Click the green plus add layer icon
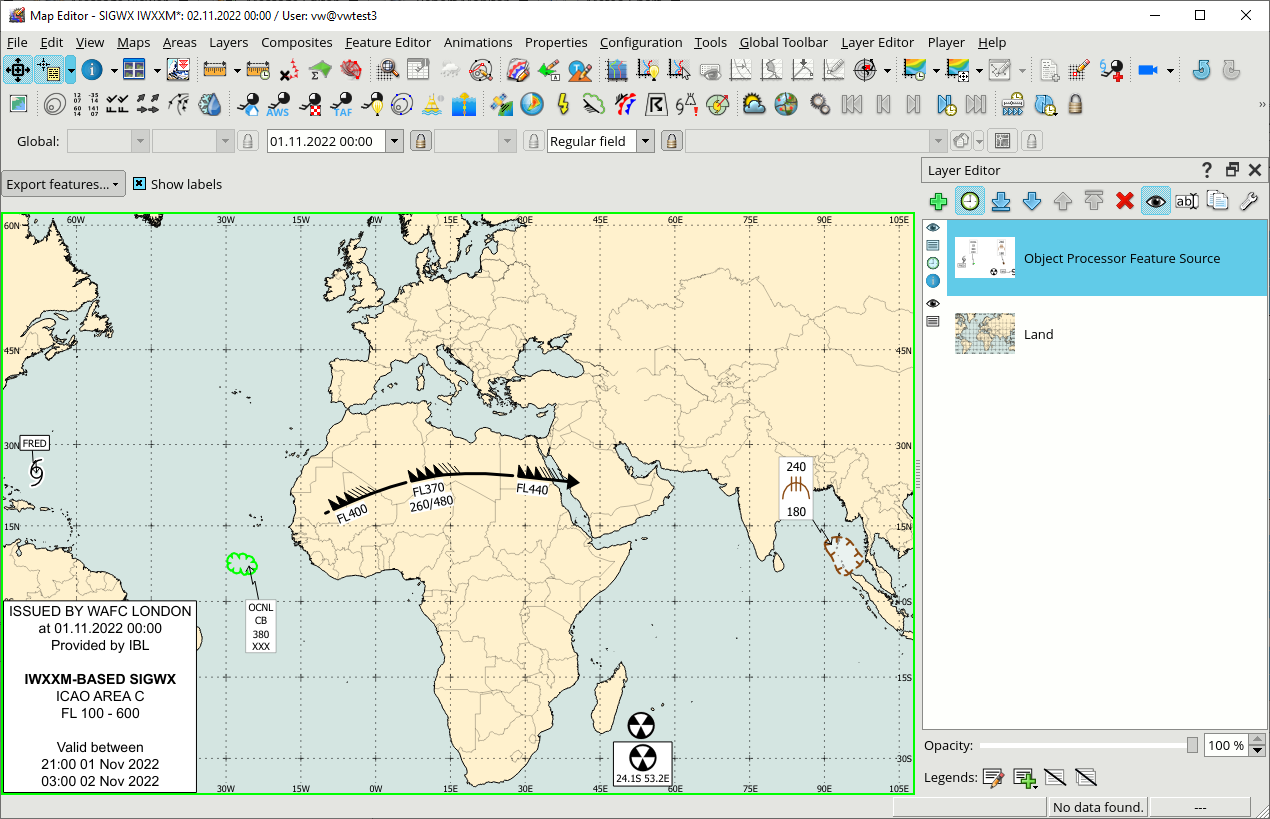The width and height of the screenshot is (1270, 819). pos(938,201)
